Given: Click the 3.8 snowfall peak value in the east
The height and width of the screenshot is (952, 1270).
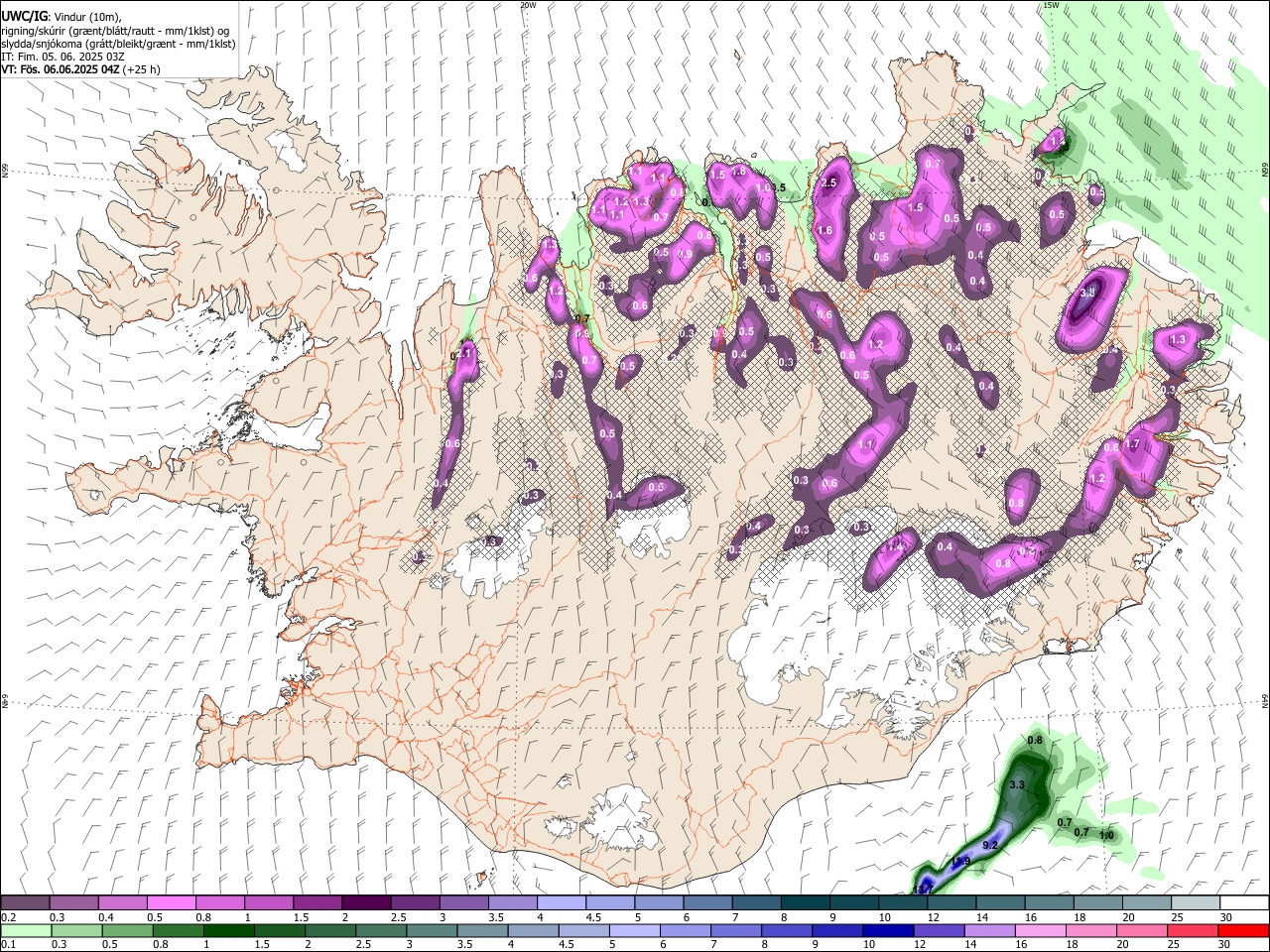Looking at the screenshot, I should point(1087,293).
